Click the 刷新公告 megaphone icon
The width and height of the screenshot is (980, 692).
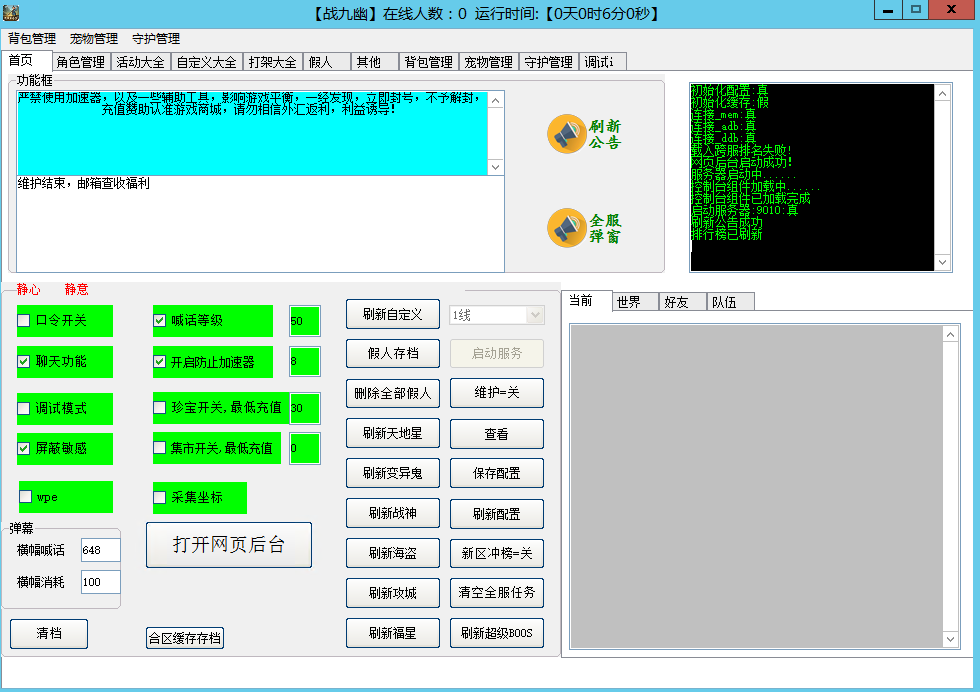(566, 134)
